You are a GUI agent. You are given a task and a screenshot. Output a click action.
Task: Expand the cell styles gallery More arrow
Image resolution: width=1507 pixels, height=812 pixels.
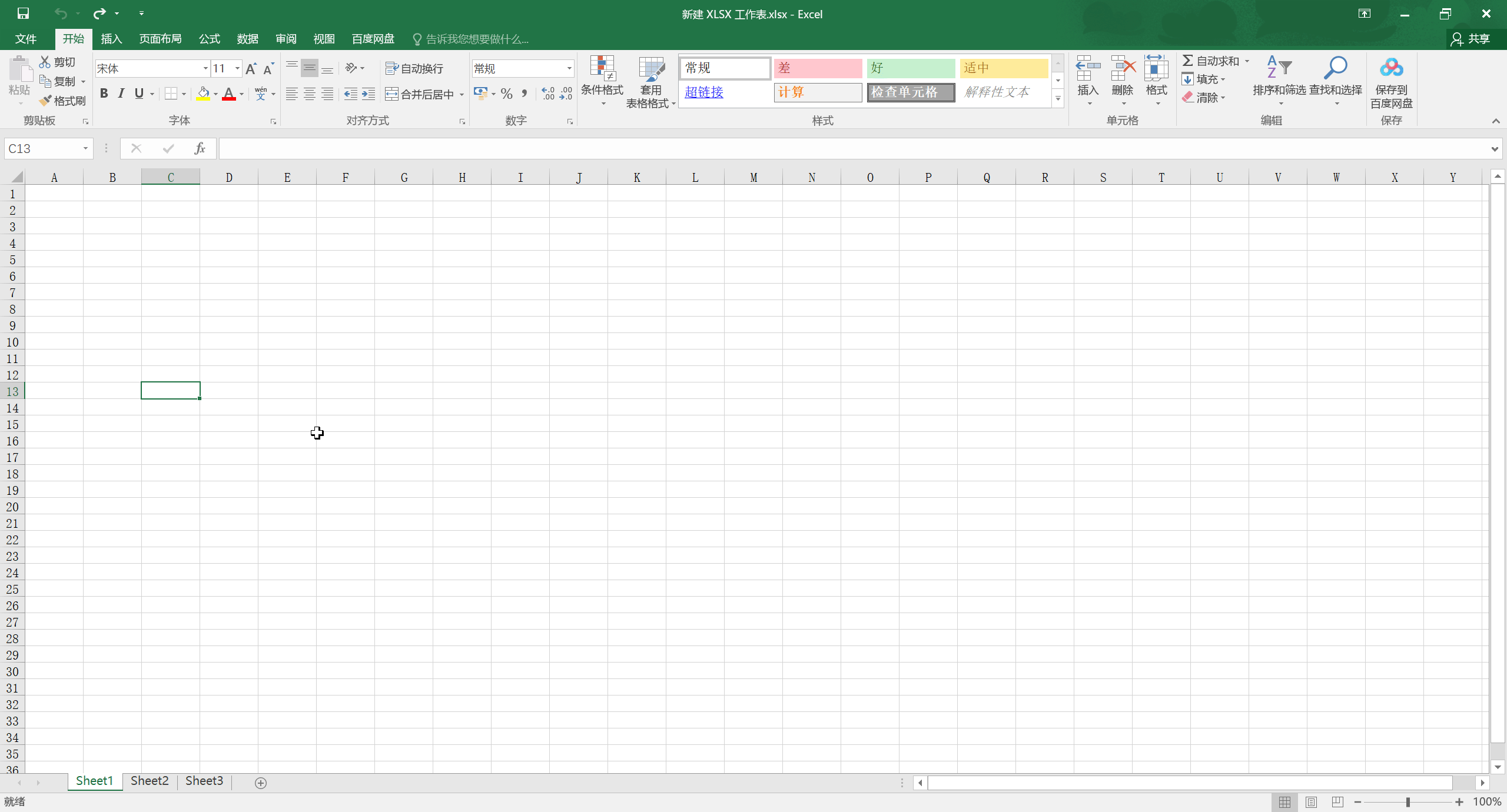point(1058,98)
